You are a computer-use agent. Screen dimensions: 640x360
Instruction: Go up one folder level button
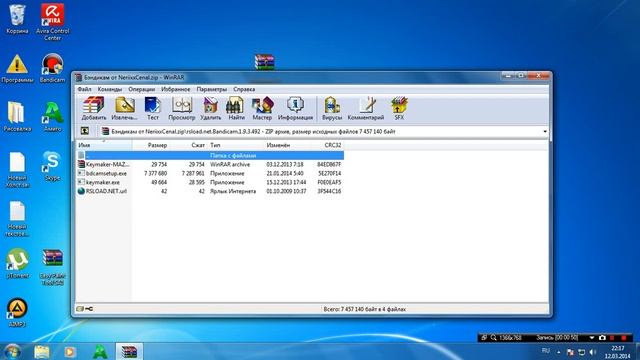[x=85, y=131]
